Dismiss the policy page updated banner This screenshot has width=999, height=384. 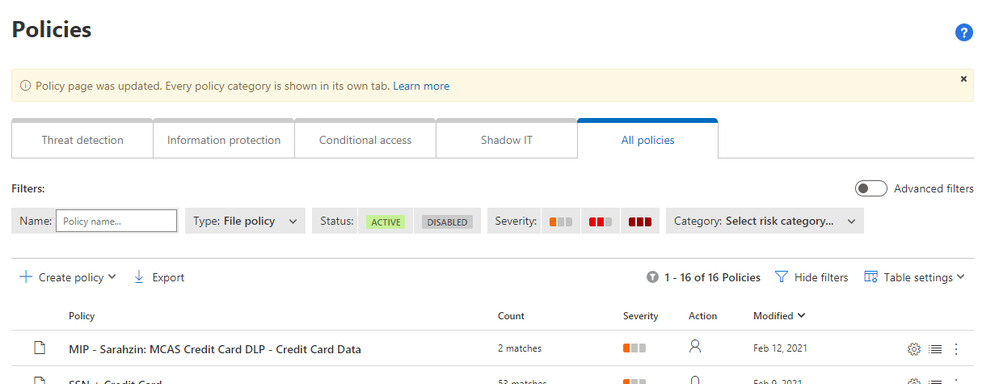963,79
